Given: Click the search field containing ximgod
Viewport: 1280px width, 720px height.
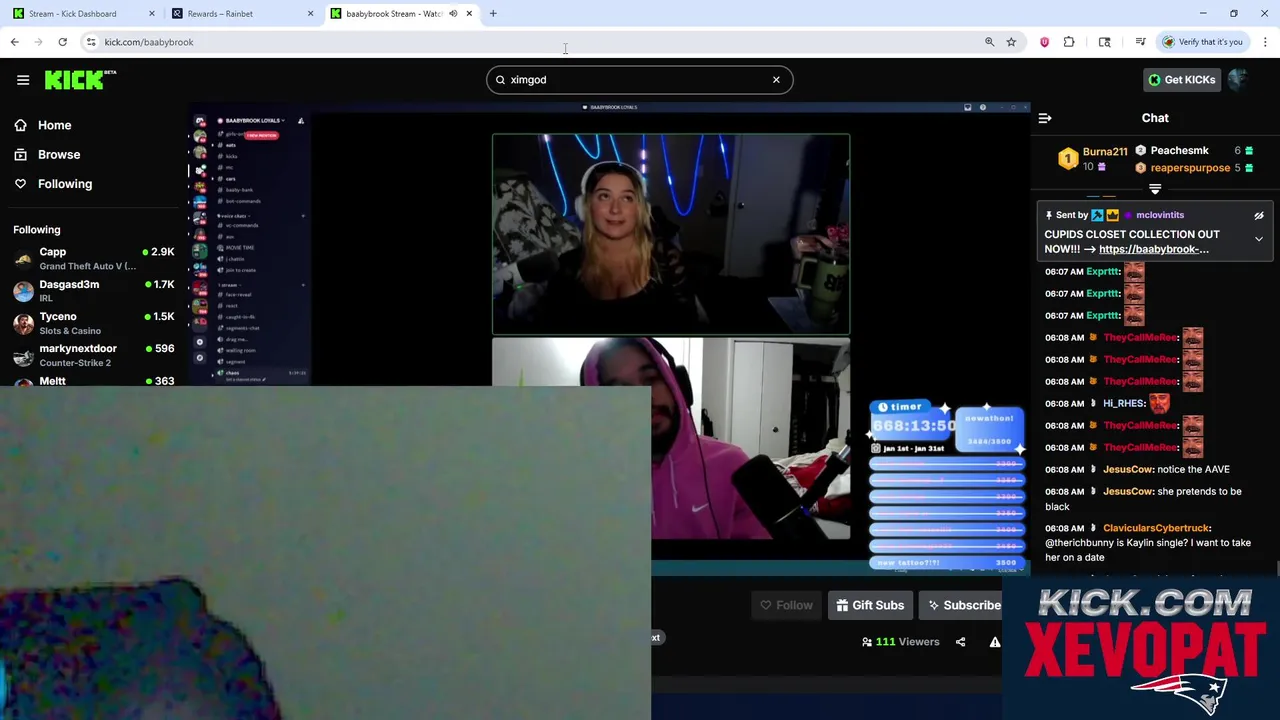Looking at the screenshot, I should pyautogui.click(x=640, y=80).
